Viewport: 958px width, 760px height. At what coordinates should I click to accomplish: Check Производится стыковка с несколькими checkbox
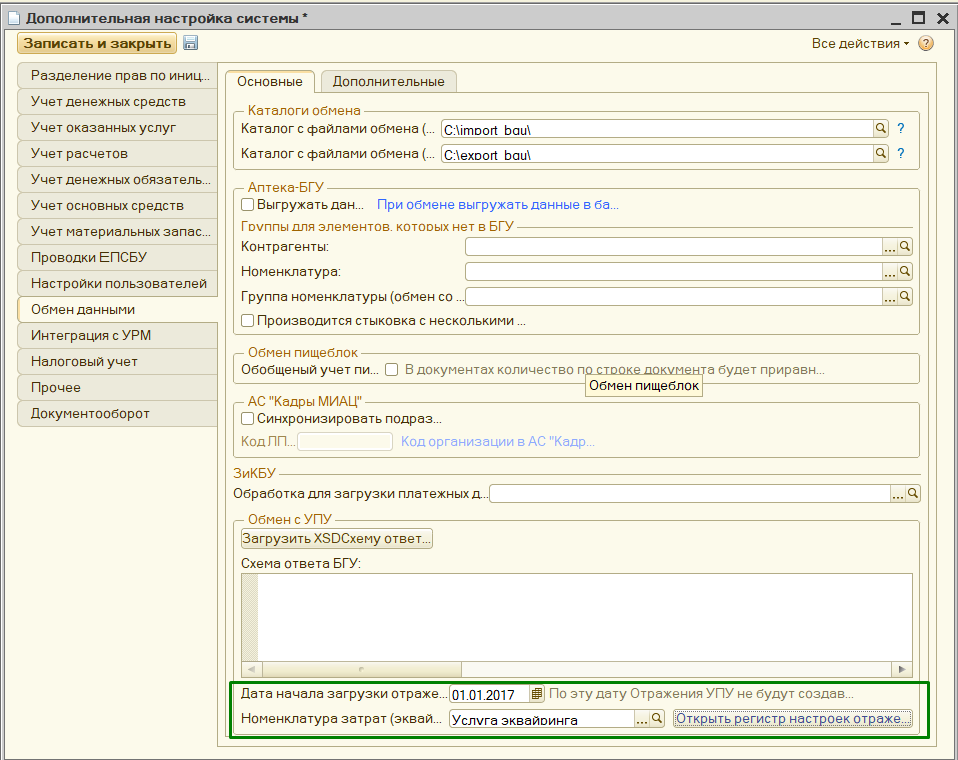pos(248,321)
